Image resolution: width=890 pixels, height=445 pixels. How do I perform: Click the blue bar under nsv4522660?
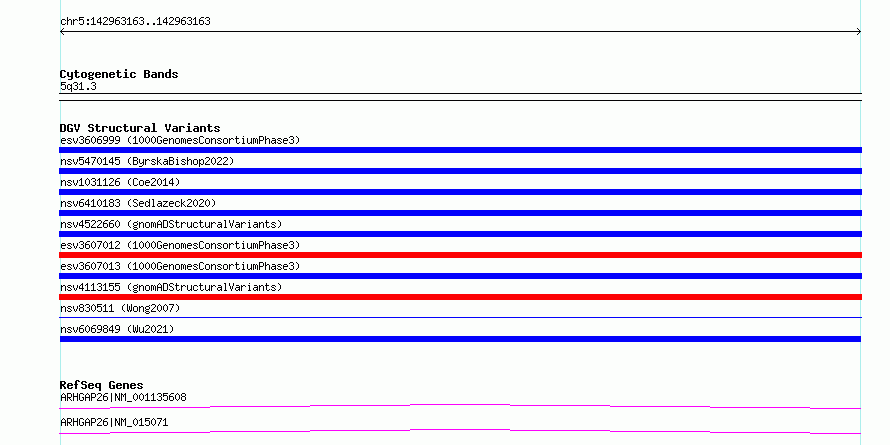pos(460,234)
